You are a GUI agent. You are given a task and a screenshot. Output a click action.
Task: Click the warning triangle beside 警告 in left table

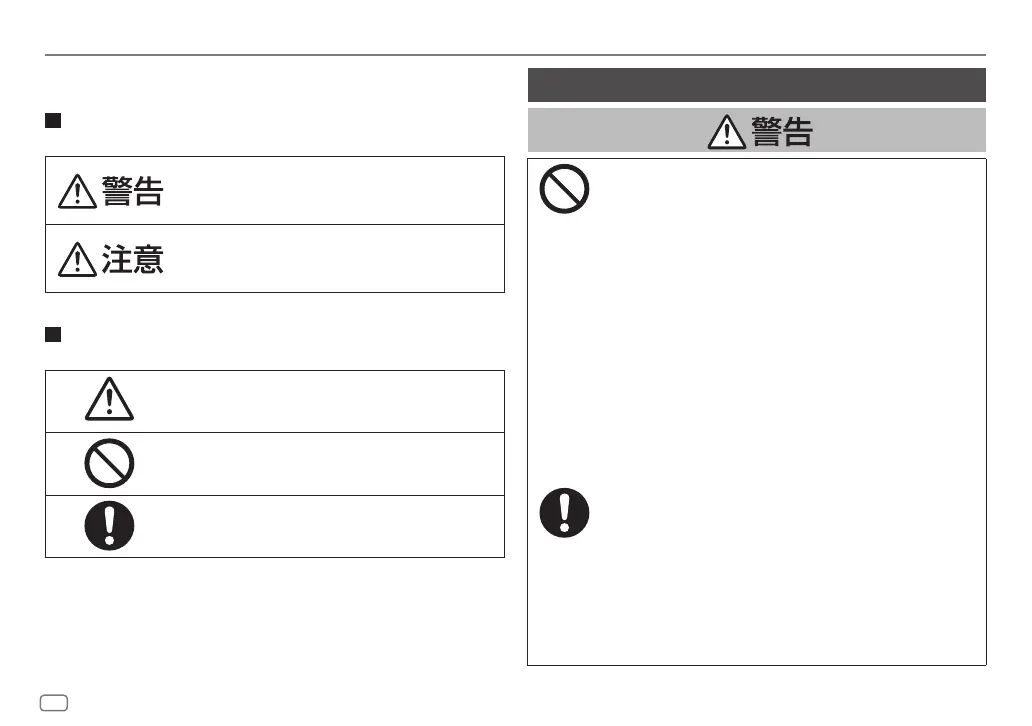[78, 192]
